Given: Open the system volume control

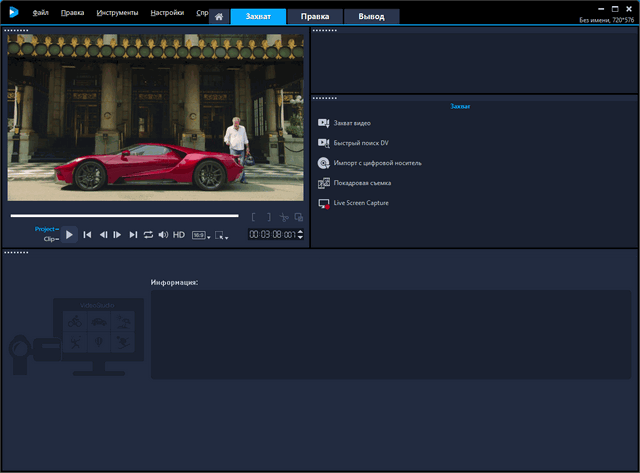Looking at the screenshot, I should [163, 235].
